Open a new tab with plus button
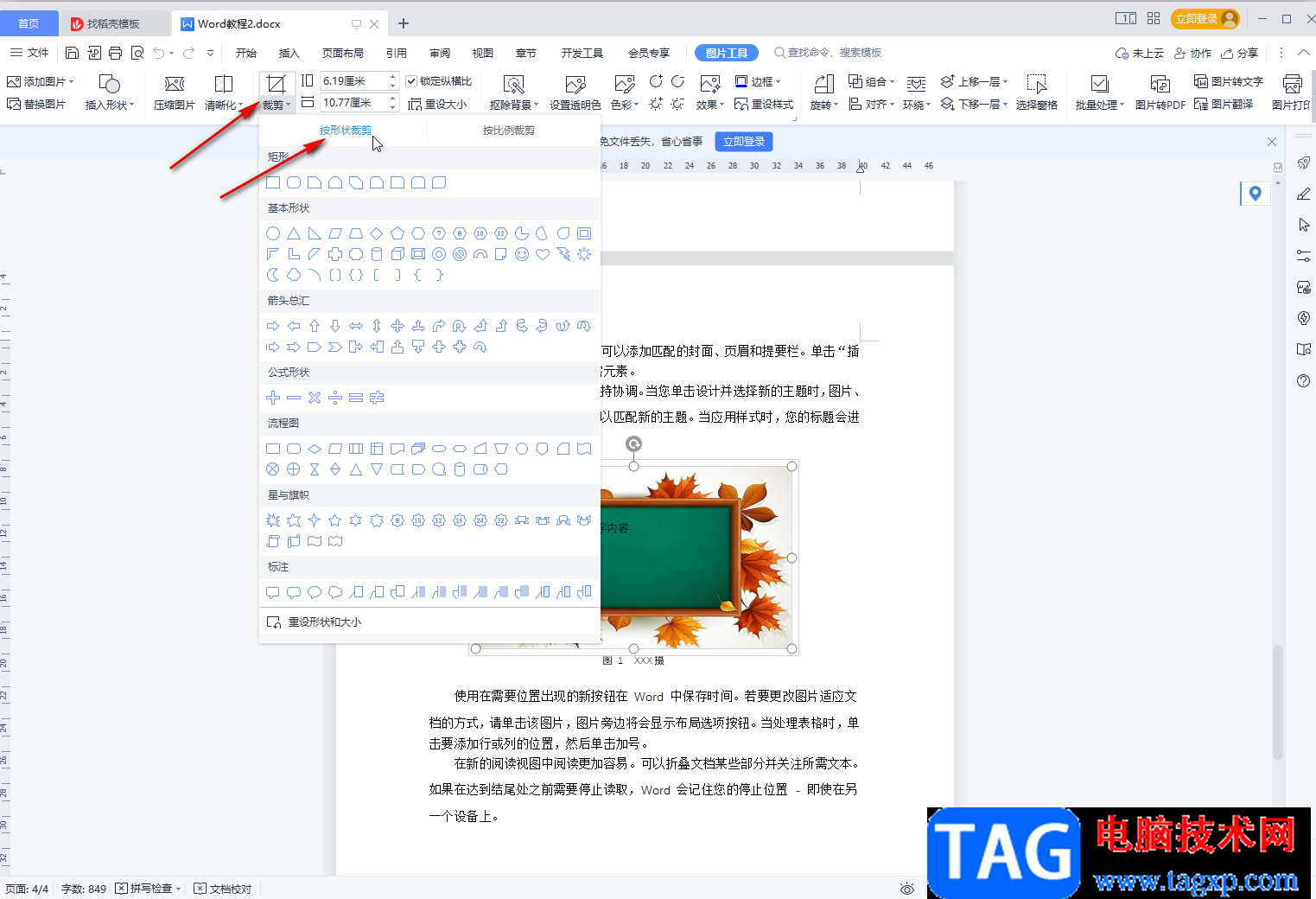The image size is (1316, 899). point(404,24)
